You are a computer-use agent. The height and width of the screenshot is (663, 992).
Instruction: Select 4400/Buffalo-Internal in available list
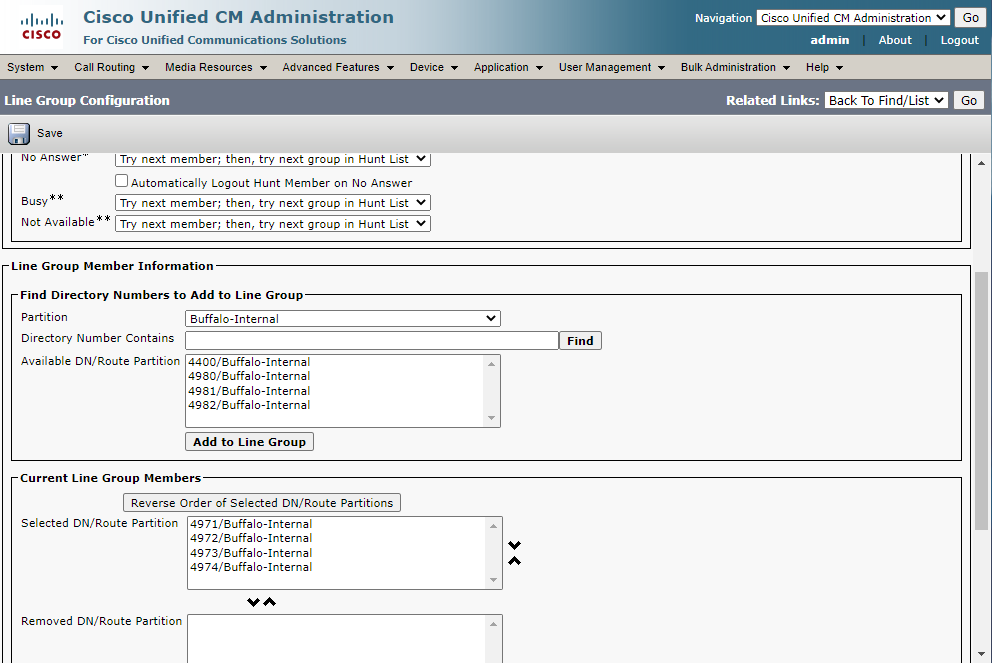tap(249, 362)
